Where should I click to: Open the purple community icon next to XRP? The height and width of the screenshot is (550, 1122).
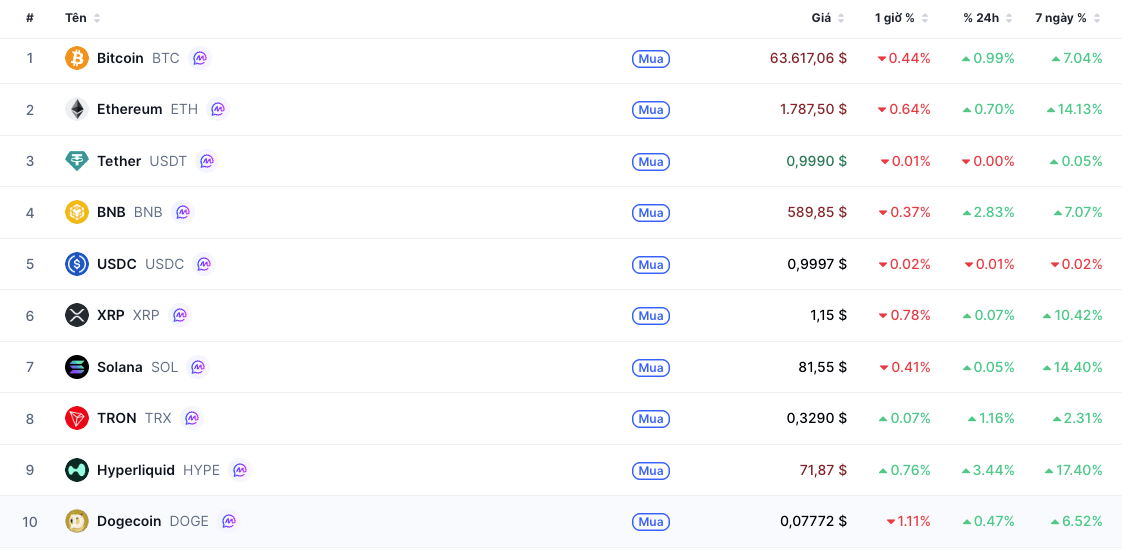[x=180, y=315]
